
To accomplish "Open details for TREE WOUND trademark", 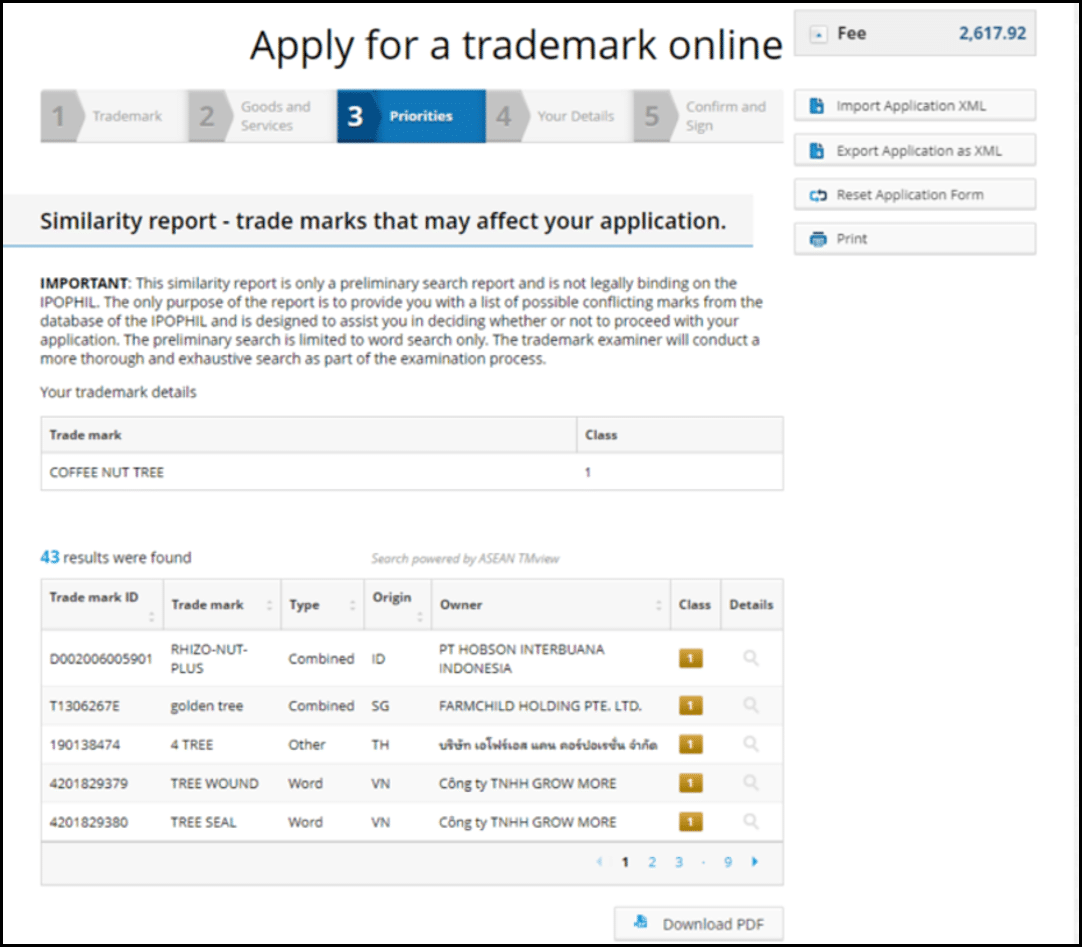I will 750,783.
